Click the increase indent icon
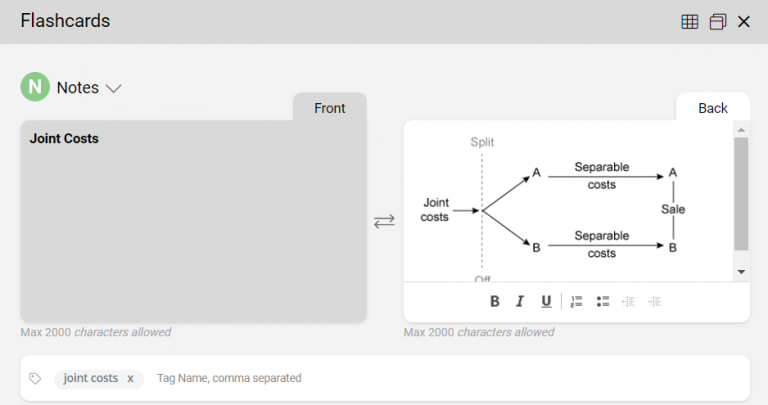768x405 pixels. pyautogui.click(x=654, y=301)
